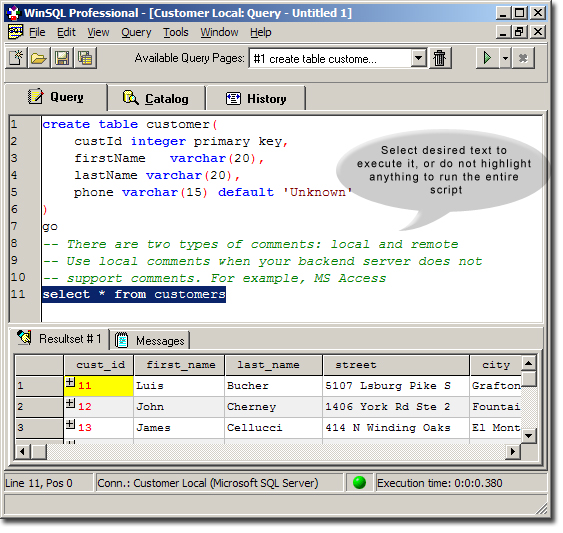Viewport: 563px width, 533px height.
Task: Save the query using the floppy icon
Action: pos(62,58)
